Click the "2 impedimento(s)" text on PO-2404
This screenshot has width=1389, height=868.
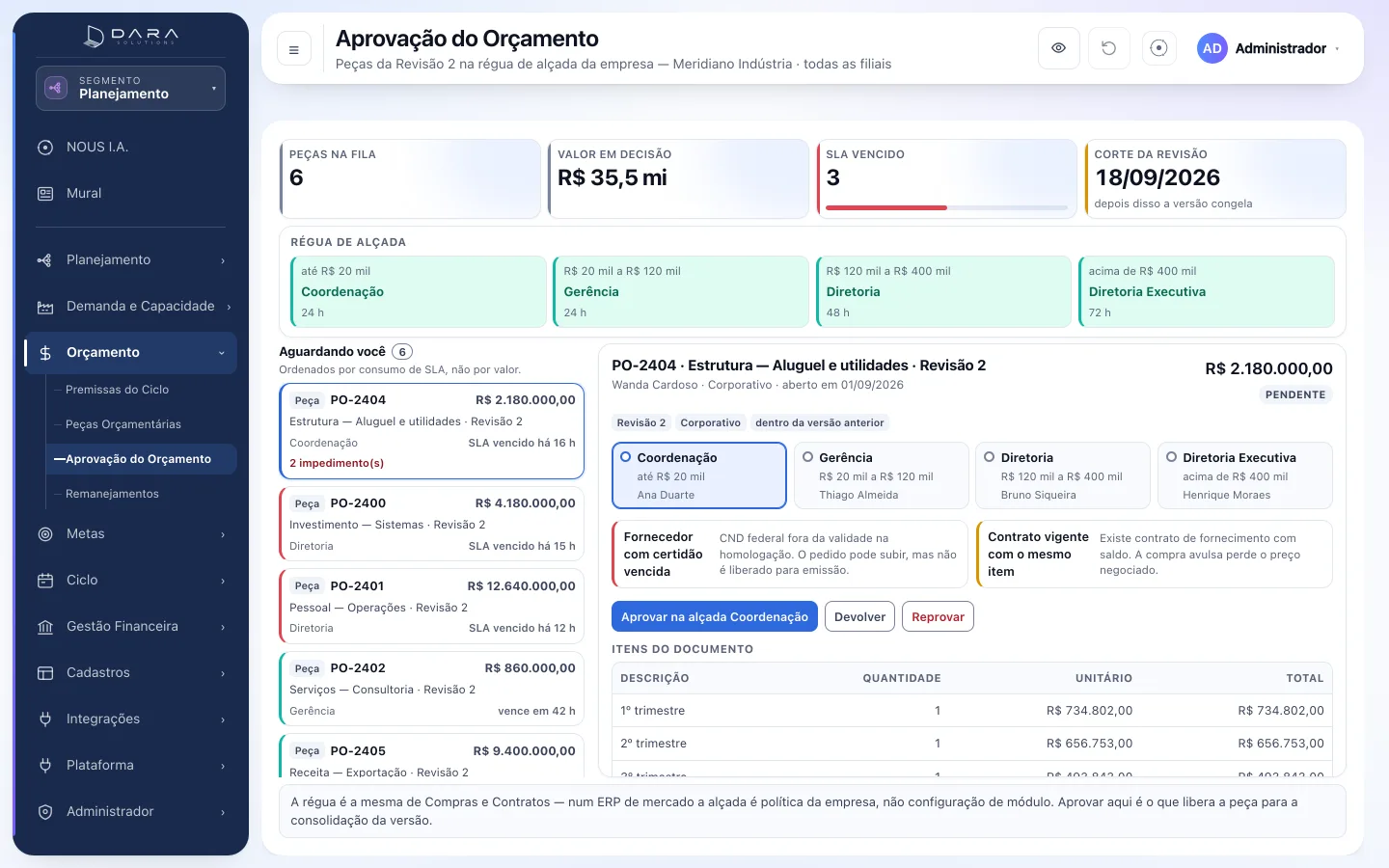click(337, 463)
